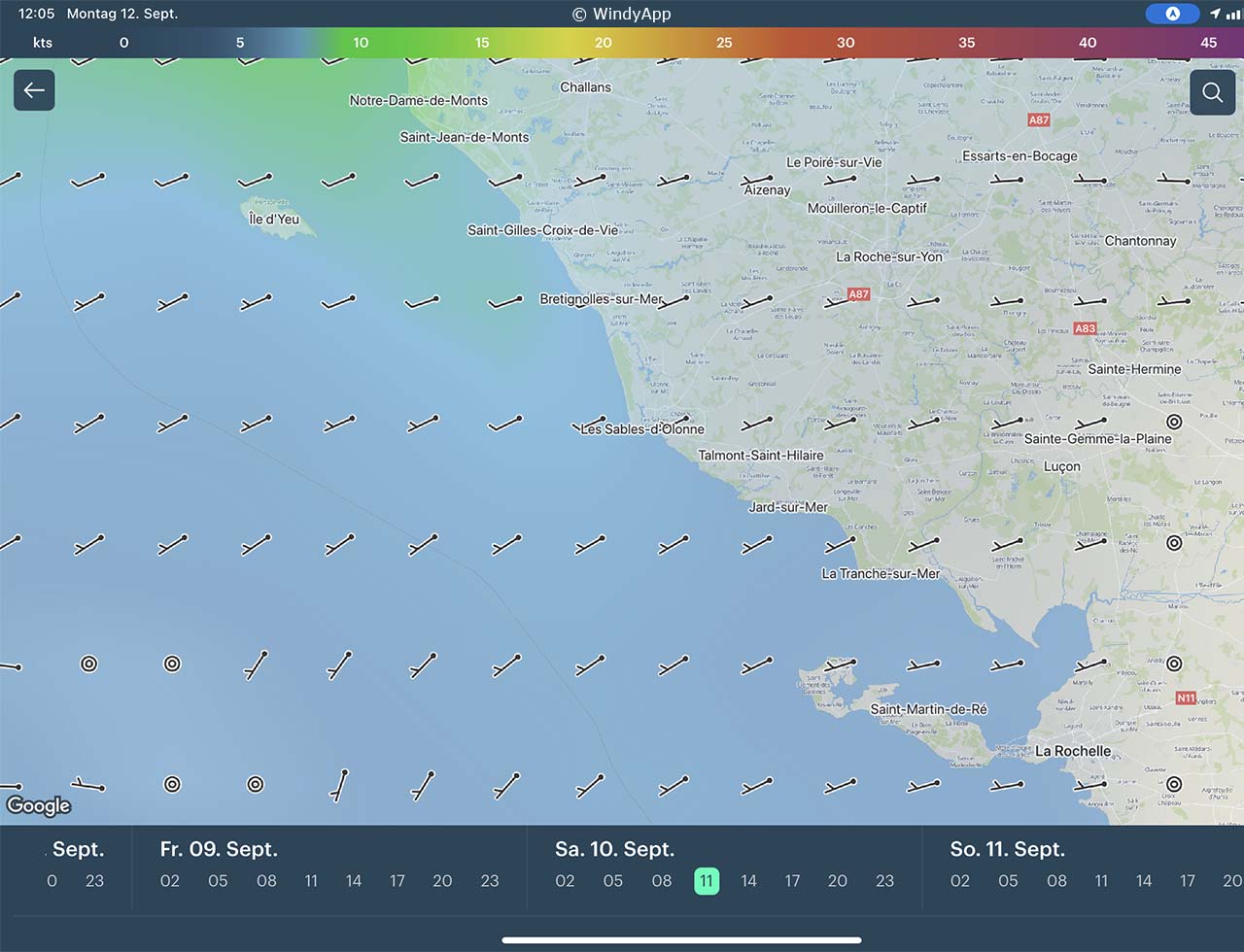Tap the home indicator bar at bottom
The width and height of the screenshot is (1244, 952).
(x=681, y=939)
